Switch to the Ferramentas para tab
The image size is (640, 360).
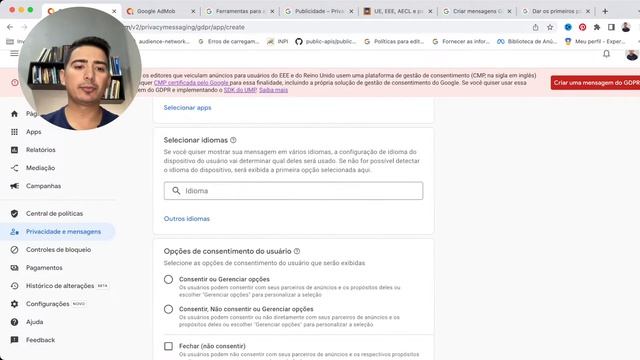pyautogui.click(x=240, y=11)
